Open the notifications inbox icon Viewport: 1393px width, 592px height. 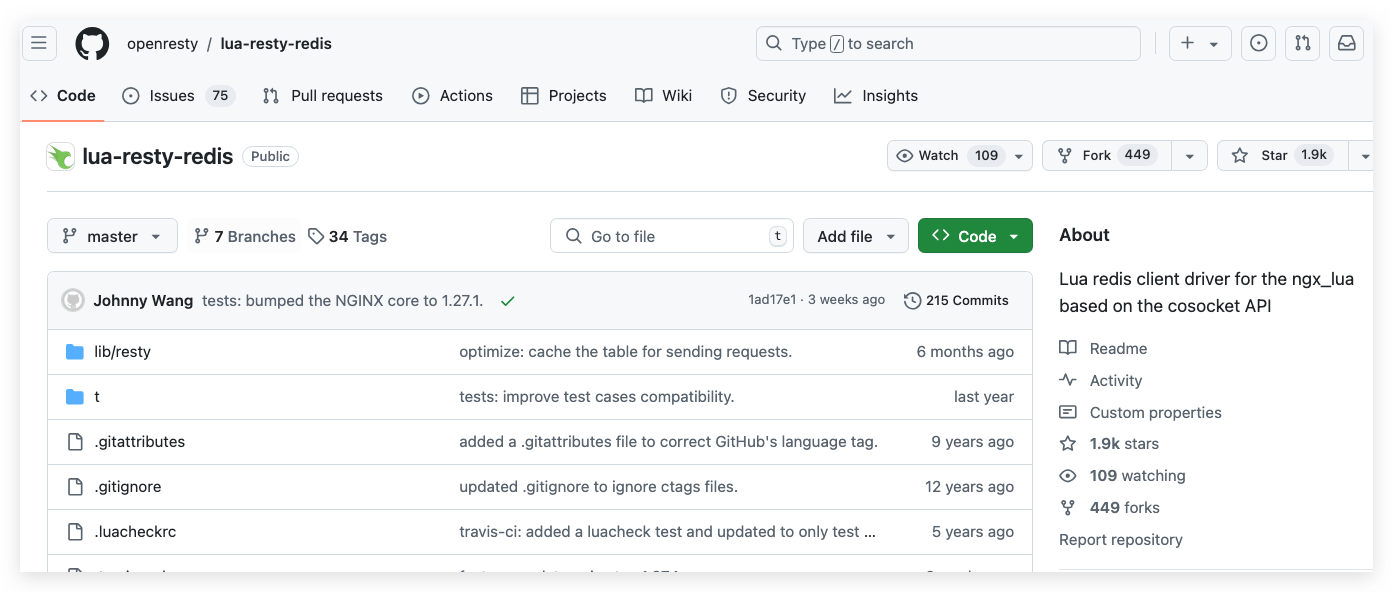pos(1347,43)
